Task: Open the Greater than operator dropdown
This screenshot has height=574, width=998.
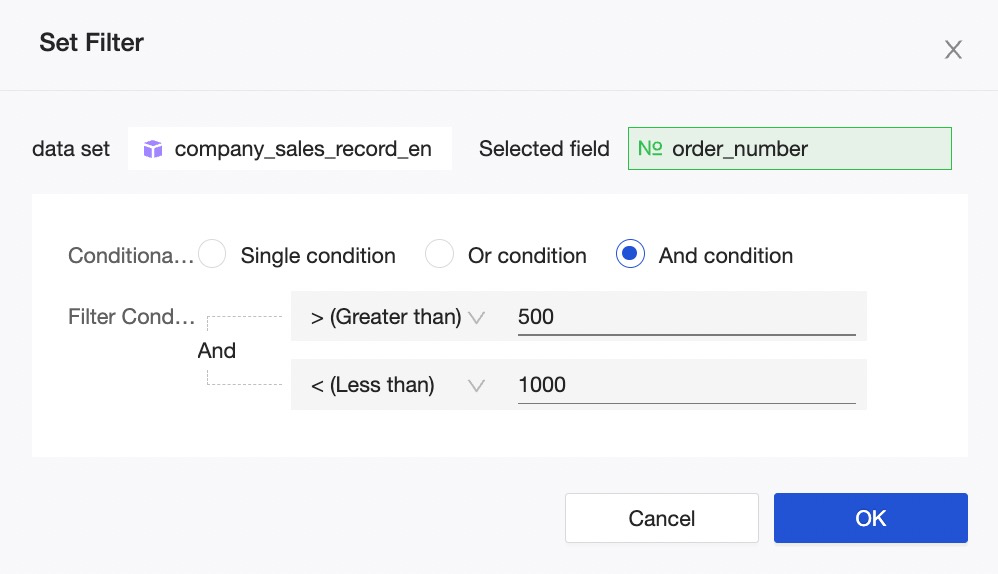Action: coord(397,317)
